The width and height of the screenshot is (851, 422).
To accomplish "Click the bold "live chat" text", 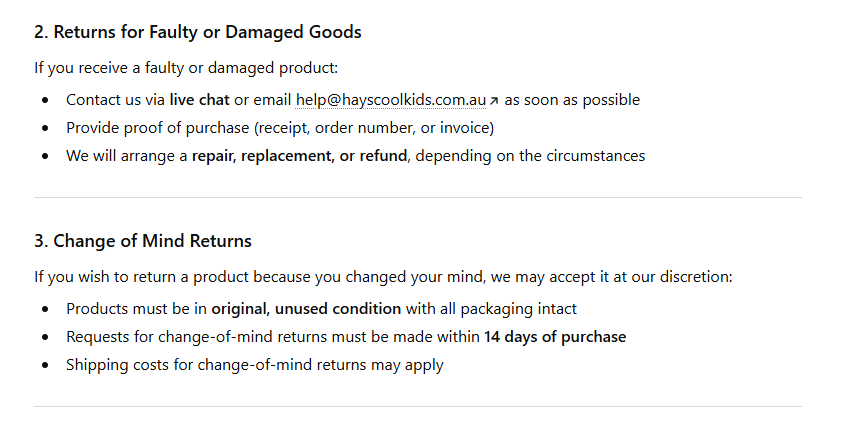I will 199,100.
